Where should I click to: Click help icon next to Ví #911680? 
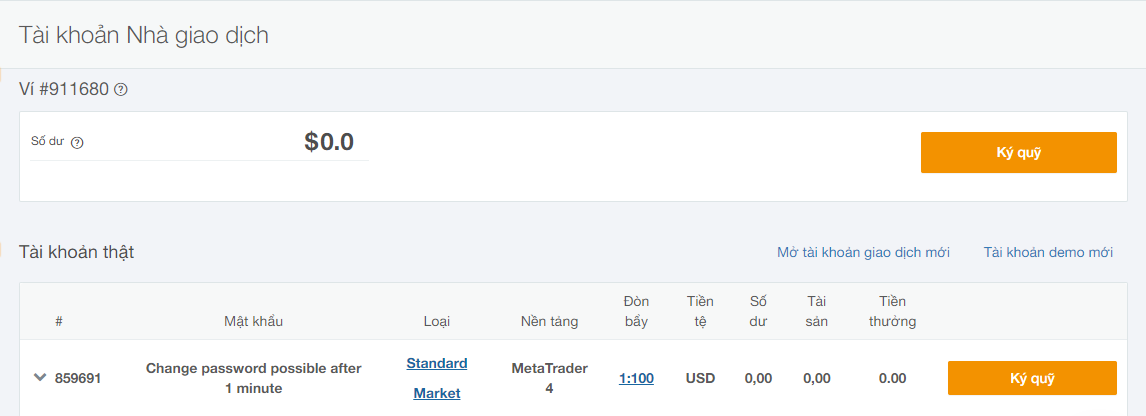(121, 90)
